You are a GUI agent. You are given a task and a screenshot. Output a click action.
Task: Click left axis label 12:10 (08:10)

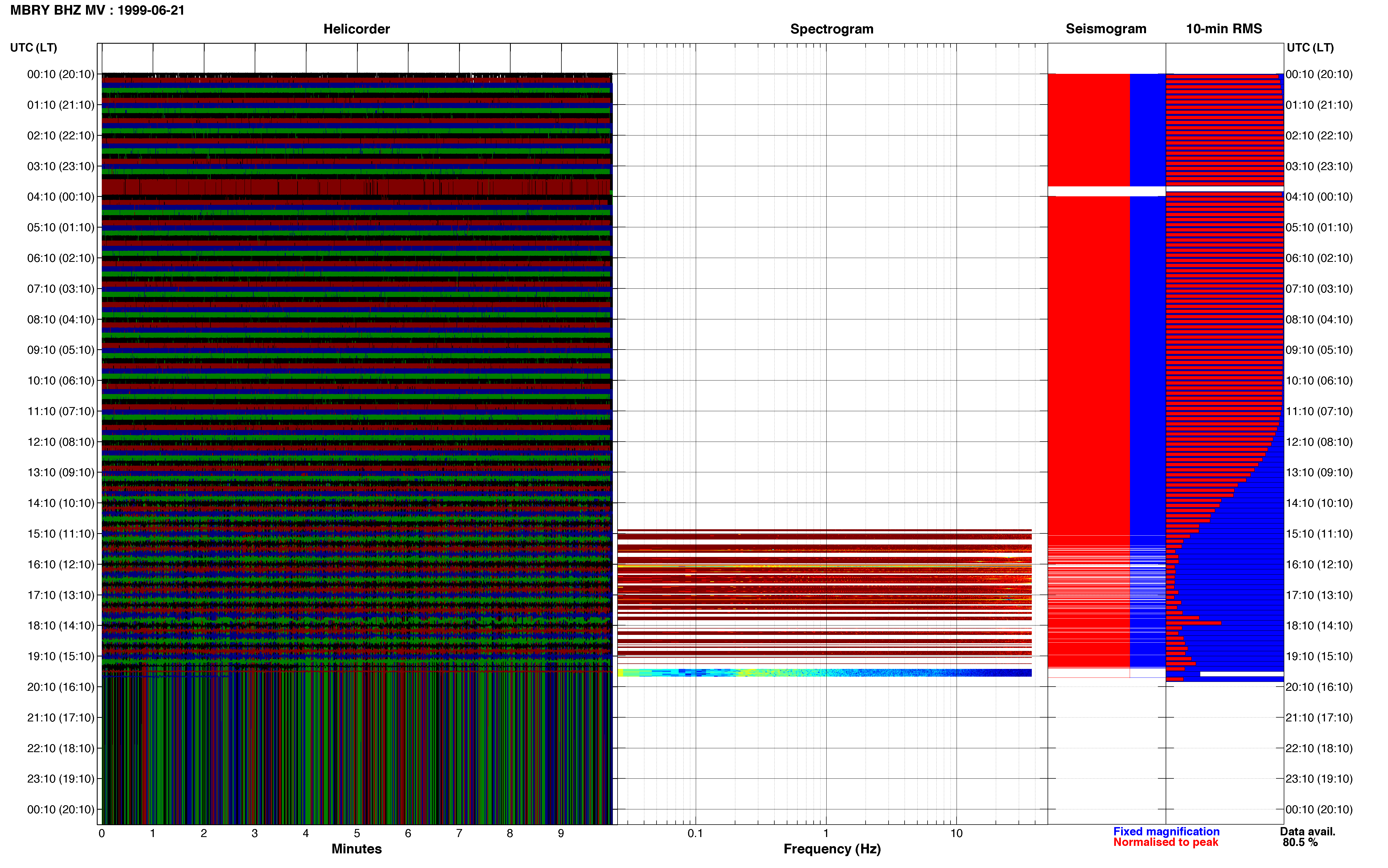point(61,442)
